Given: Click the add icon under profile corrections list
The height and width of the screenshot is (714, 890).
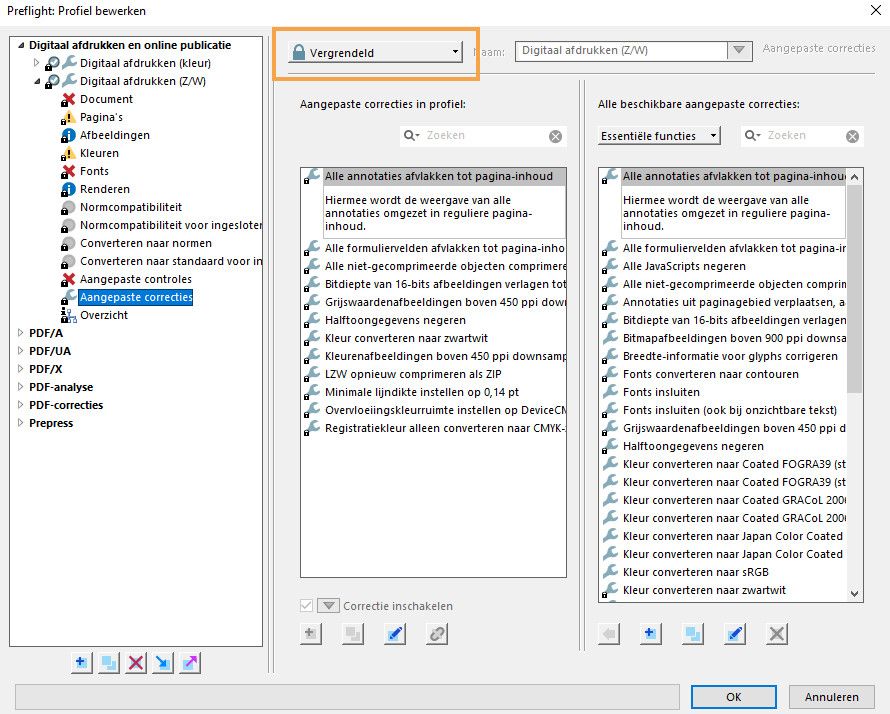Looking at the screenshot, I should point(310,633).
